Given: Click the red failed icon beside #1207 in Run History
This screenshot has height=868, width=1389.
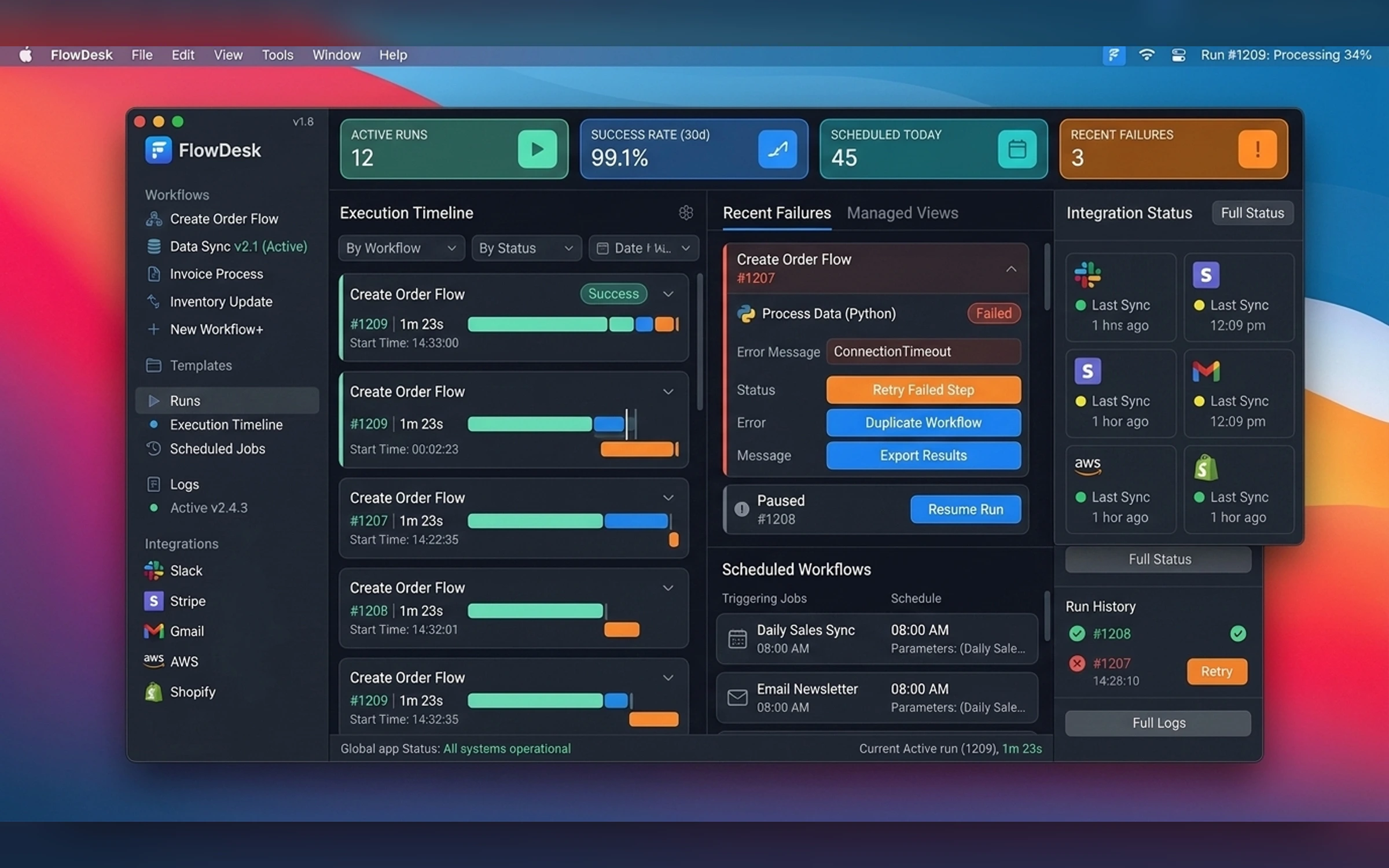Looking at the screenshot, I should pyautogui.click(x=1076, y=663).
